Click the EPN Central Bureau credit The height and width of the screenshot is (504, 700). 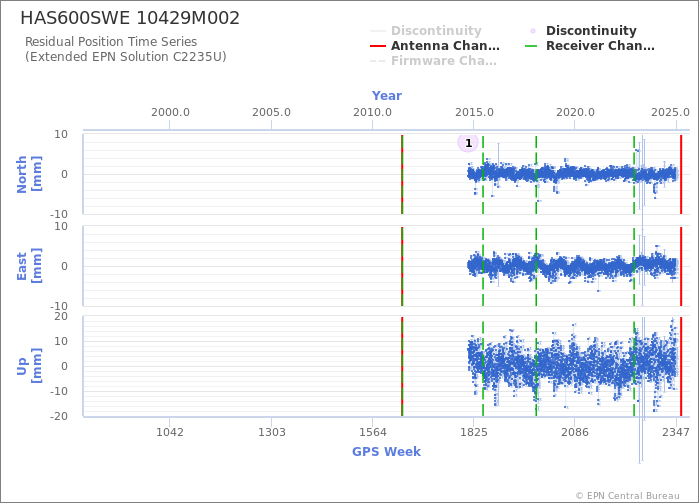pyautogui.click(x=627, y=496)
